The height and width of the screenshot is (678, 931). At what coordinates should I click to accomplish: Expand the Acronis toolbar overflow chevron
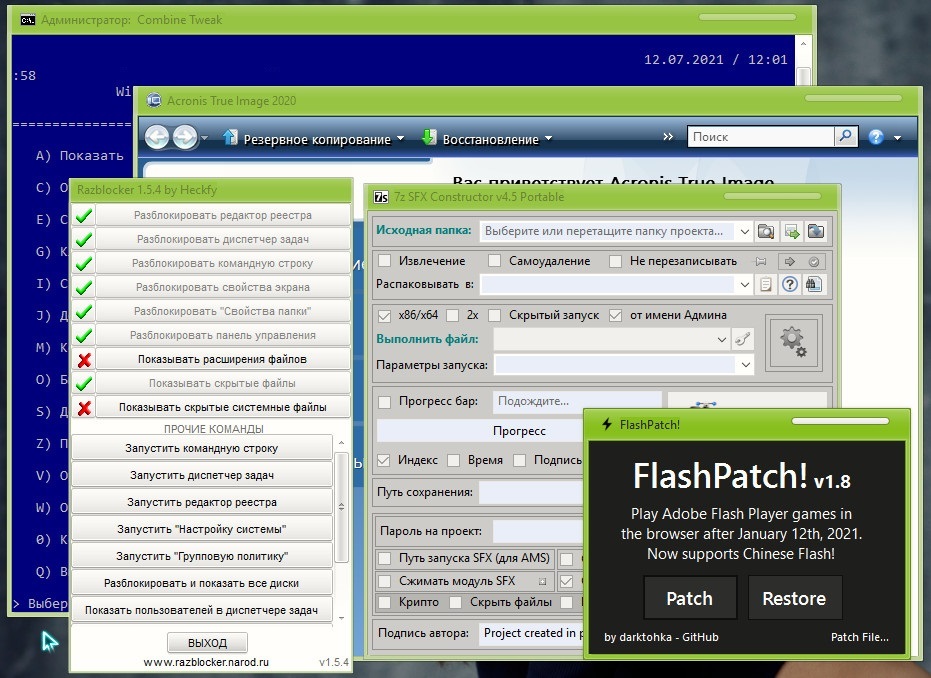[668, 137]
